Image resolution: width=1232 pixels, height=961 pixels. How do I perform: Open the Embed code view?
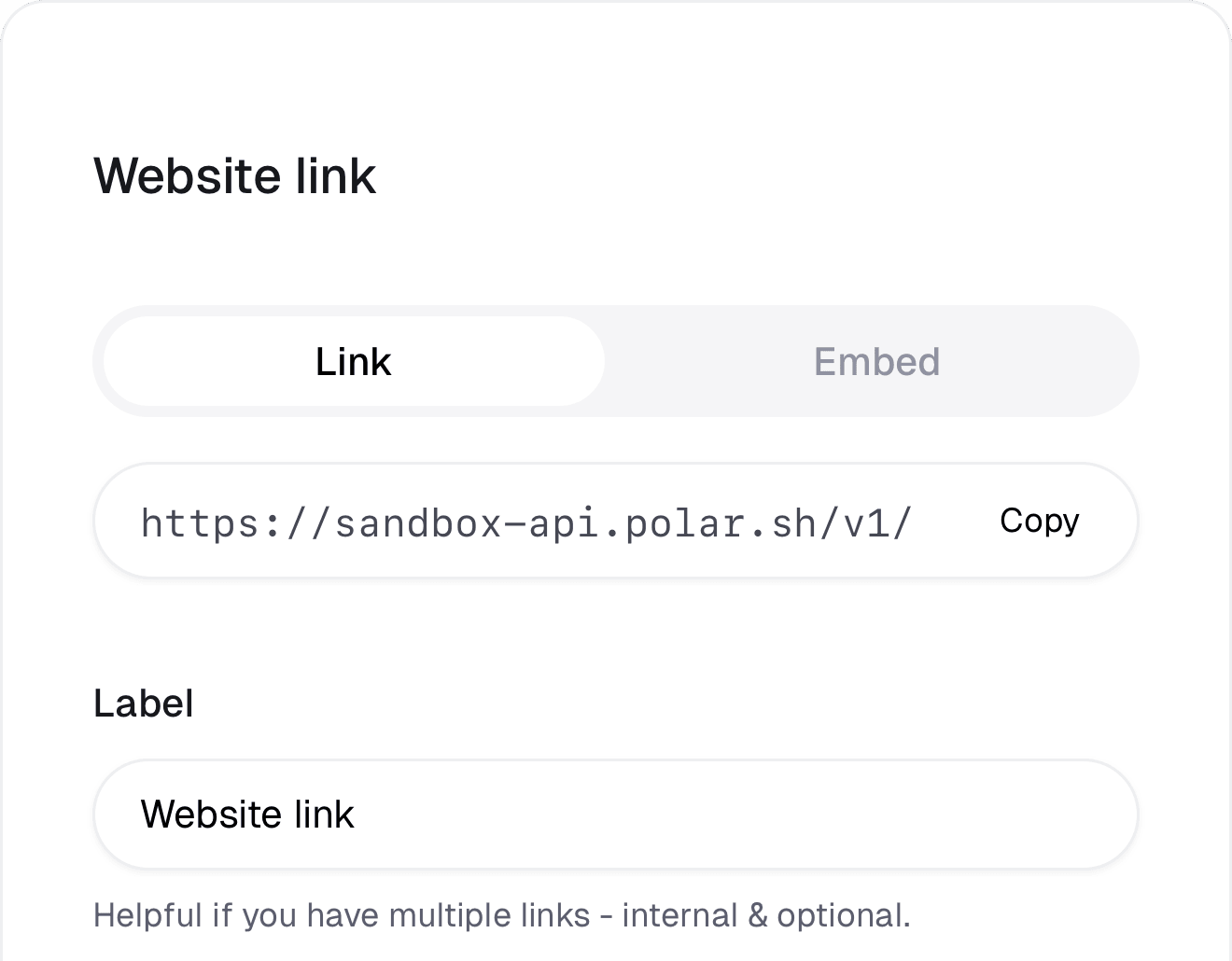coord(876,361)
